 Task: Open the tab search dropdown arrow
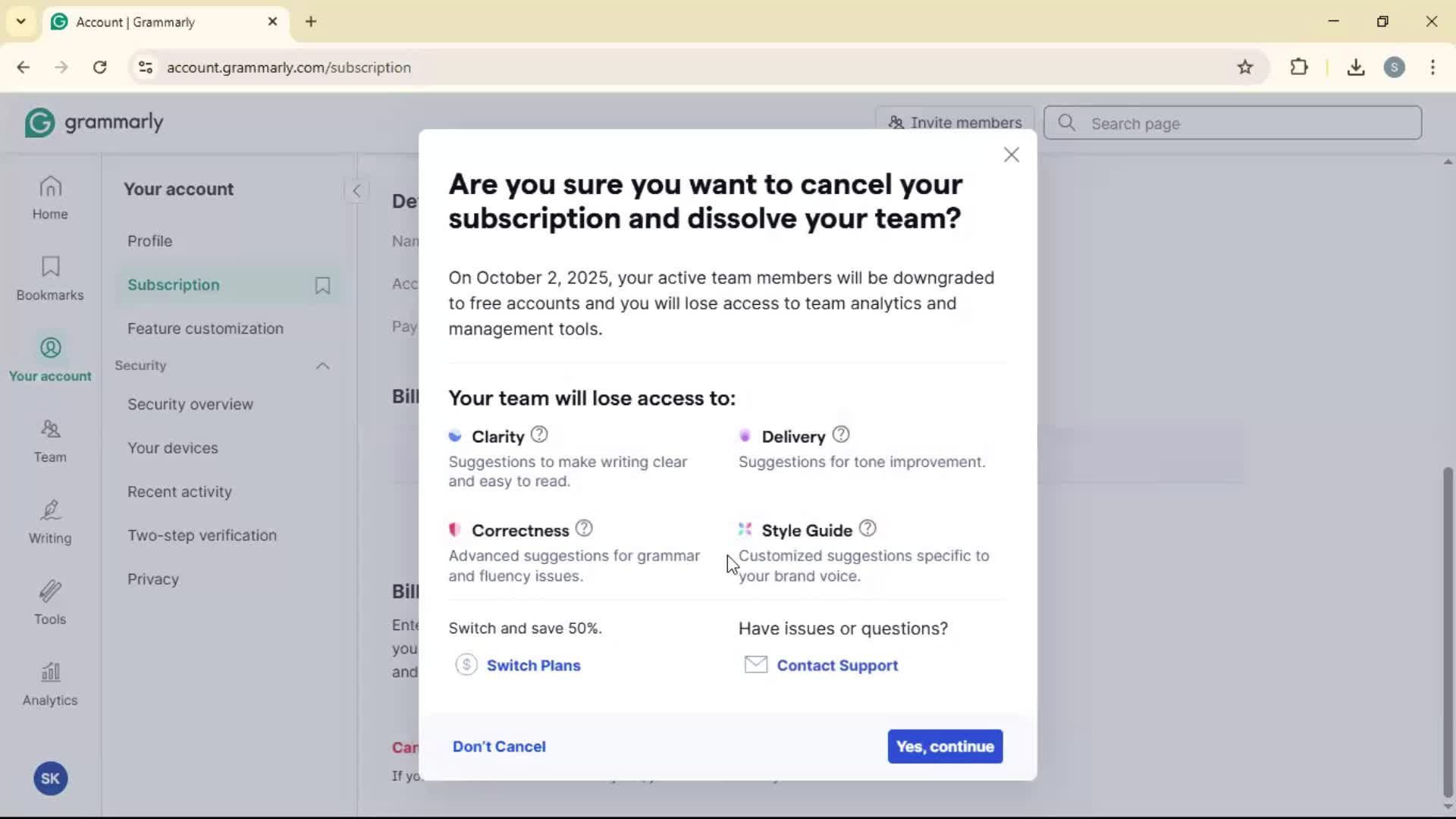pyautogui.click(x=20, y=21)
